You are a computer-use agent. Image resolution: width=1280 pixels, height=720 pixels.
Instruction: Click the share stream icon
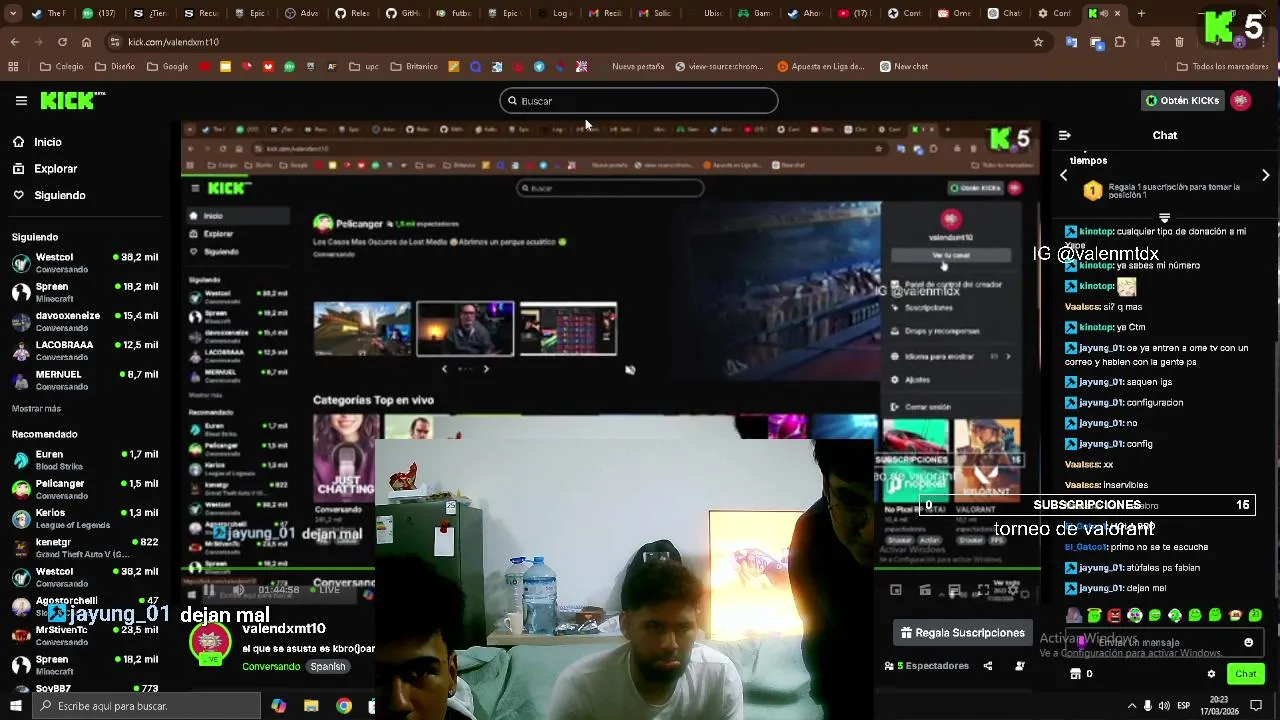click(x=988, y=666)
